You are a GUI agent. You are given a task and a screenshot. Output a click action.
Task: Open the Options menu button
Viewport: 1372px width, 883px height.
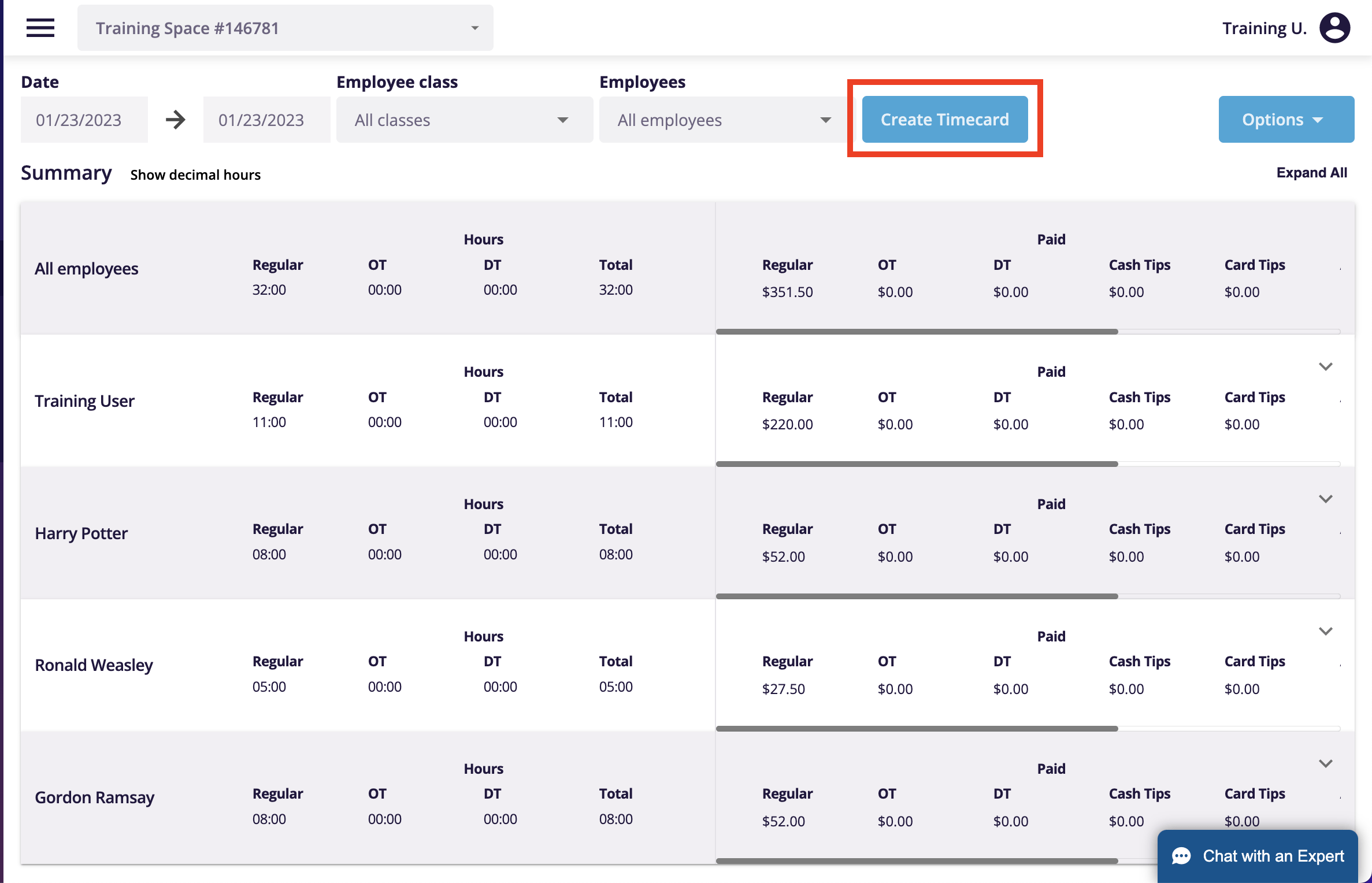(1286, 120)
